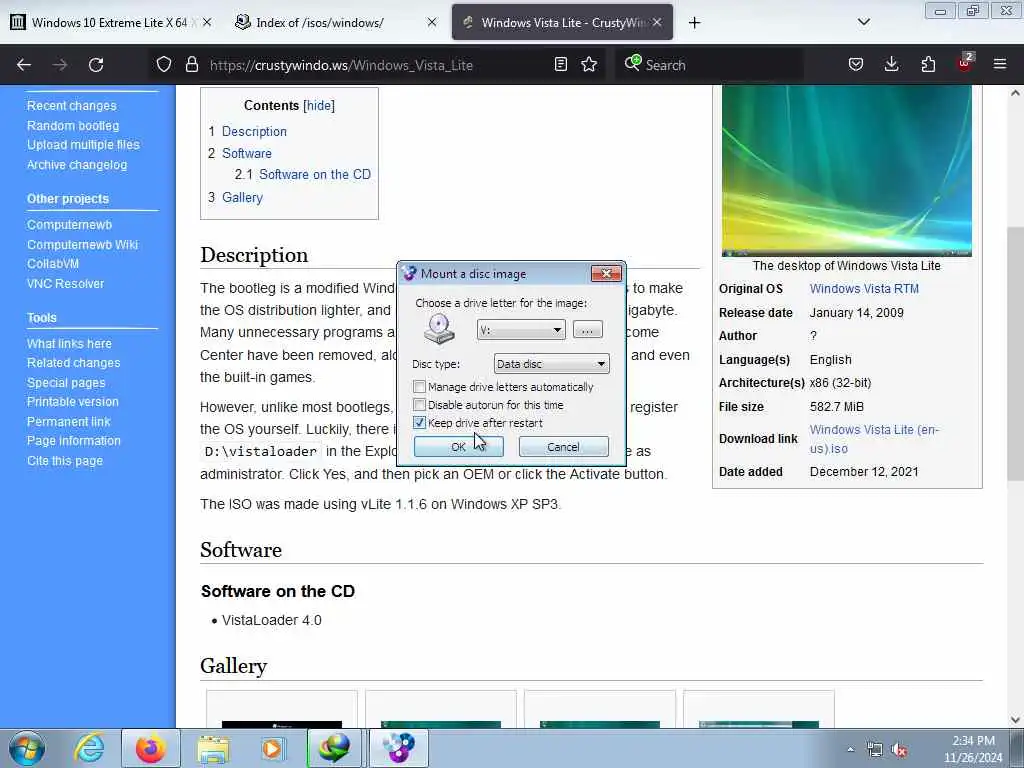Viewport: 1024px width, 768px height.
Task: Open the taskbar clock and date
Action: (973, 749)
